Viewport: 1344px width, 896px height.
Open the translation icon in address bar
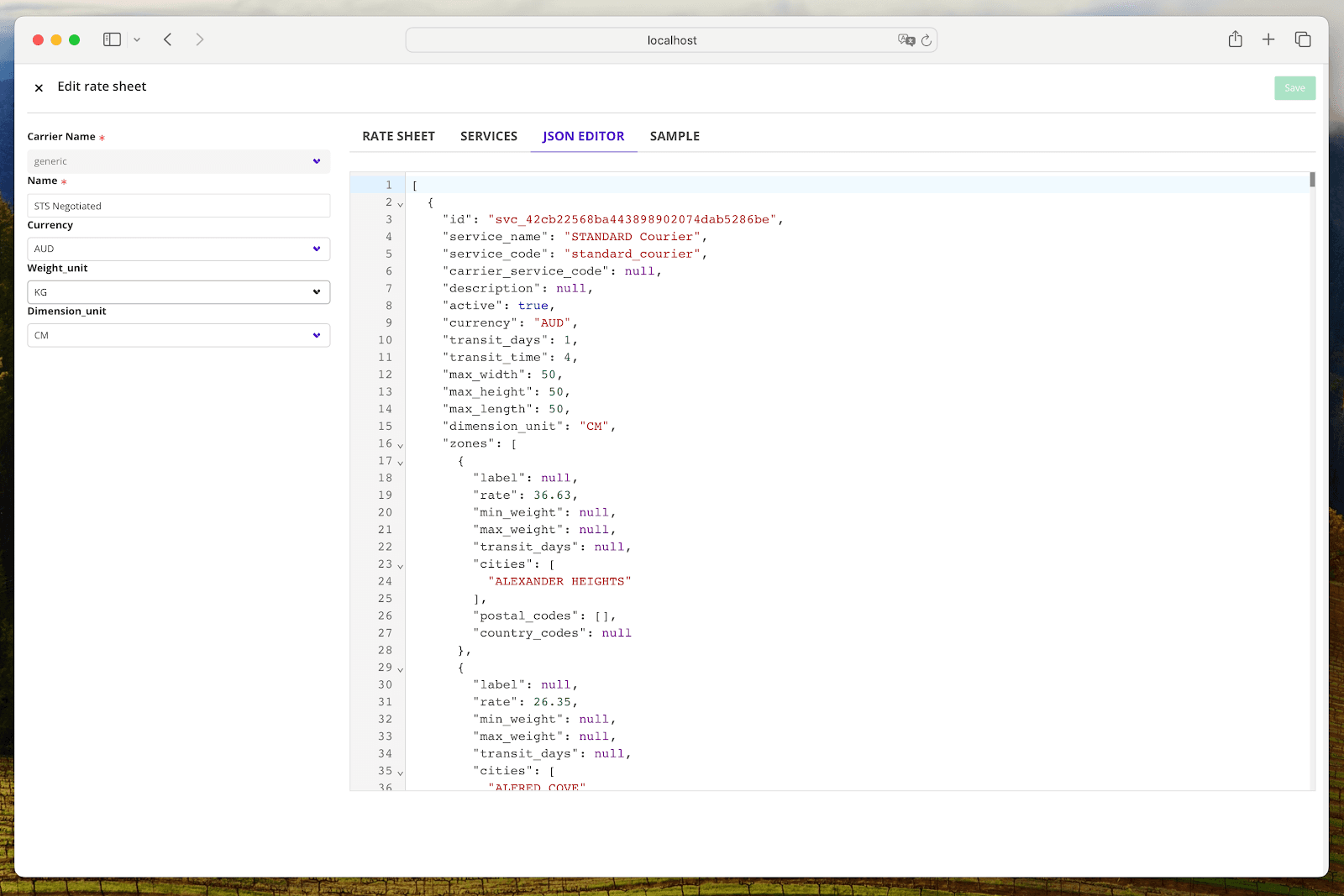click(x=906, y=39)
